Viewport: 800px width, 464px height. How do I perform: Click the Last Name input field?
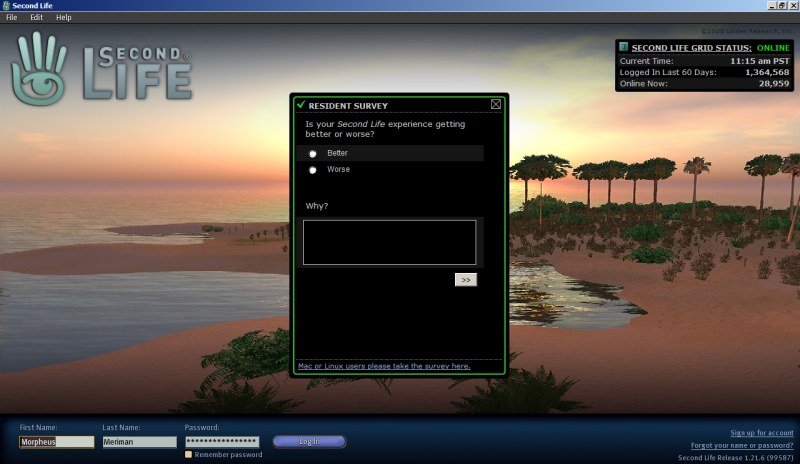pyautogui.click(x=139, y=442)
